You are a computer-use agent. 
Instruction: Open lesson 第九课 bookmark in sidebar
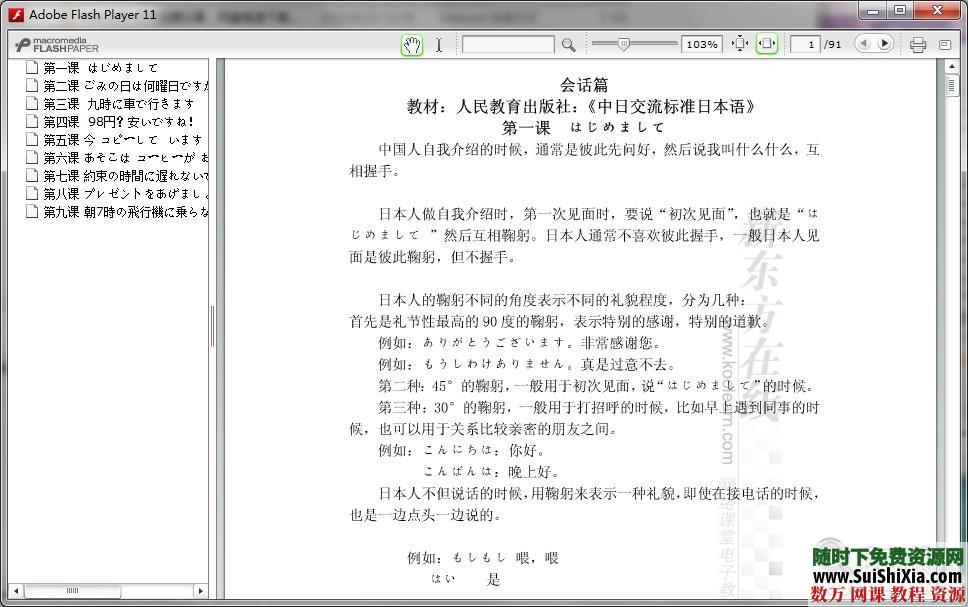tap(120, 211)
